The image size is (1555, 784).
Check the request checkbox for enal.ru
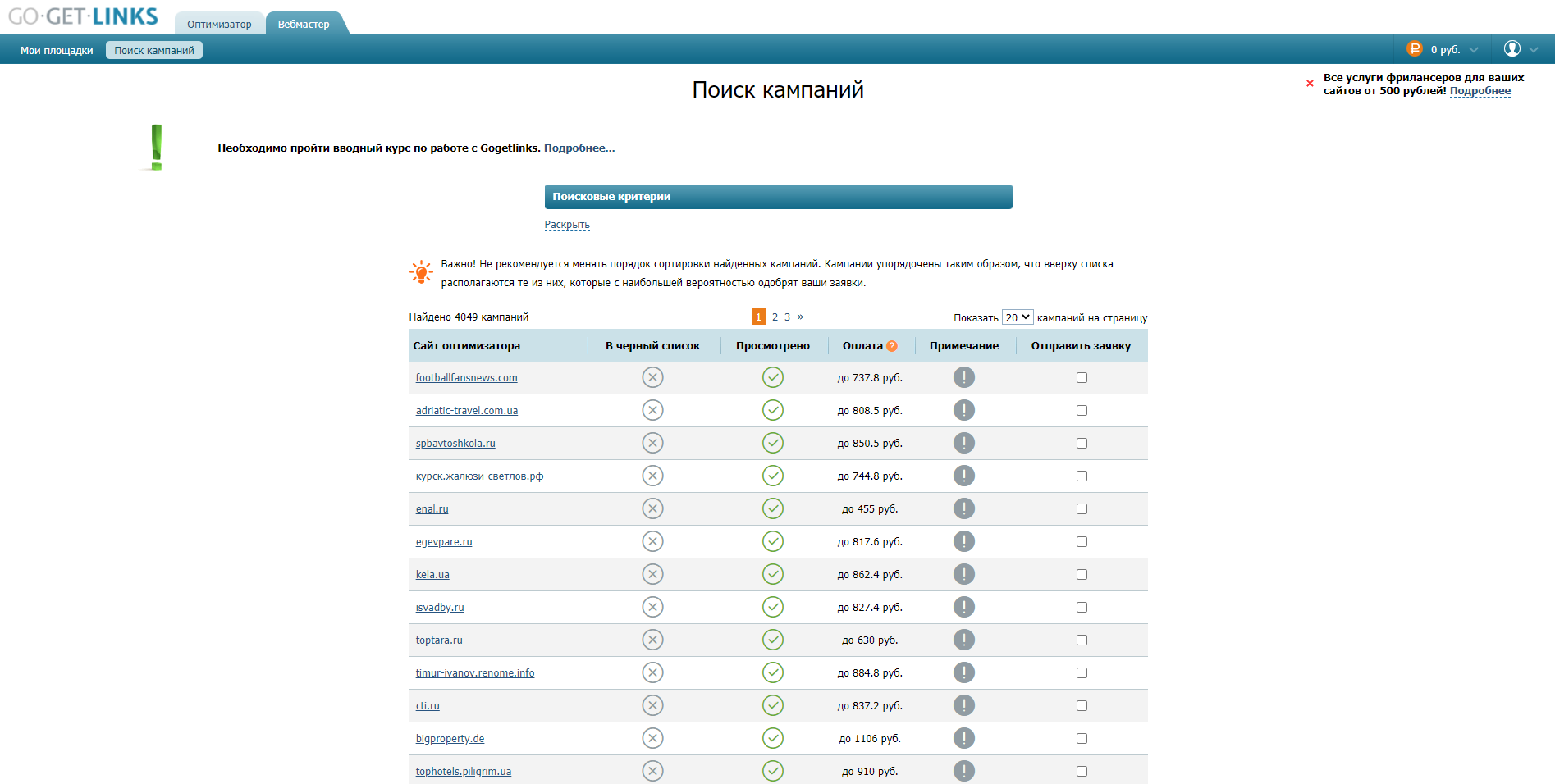coord(1082,508)
